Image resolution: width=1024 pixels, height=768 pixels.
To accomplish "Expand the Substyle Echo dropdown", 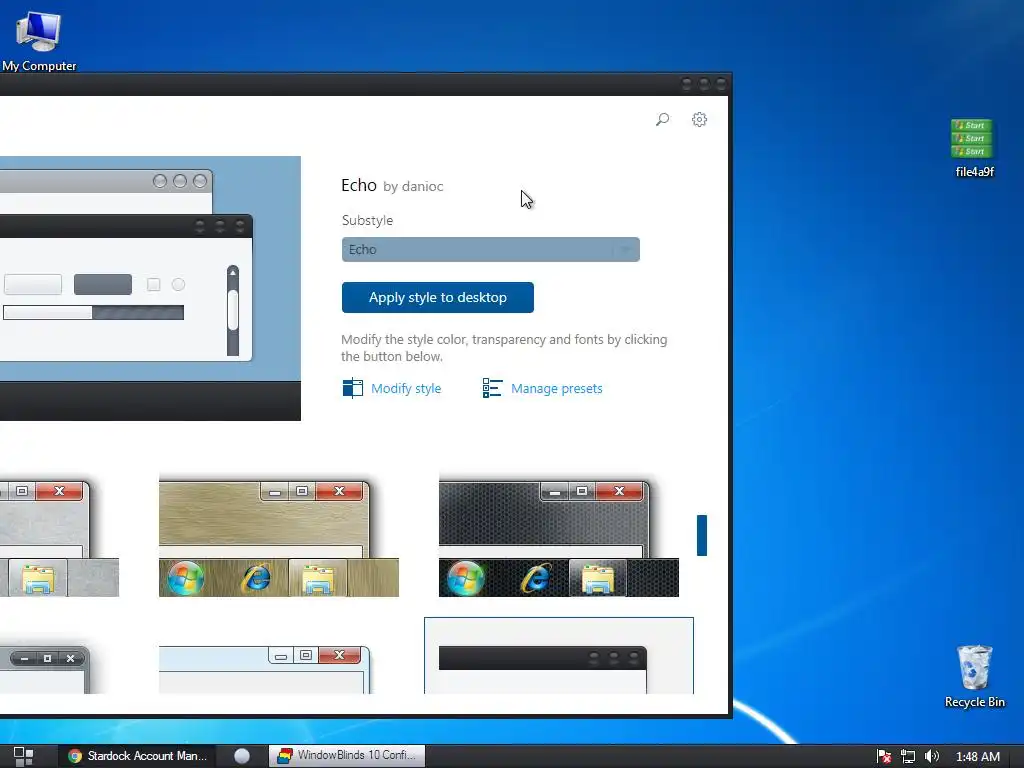I will click(490, 249).
